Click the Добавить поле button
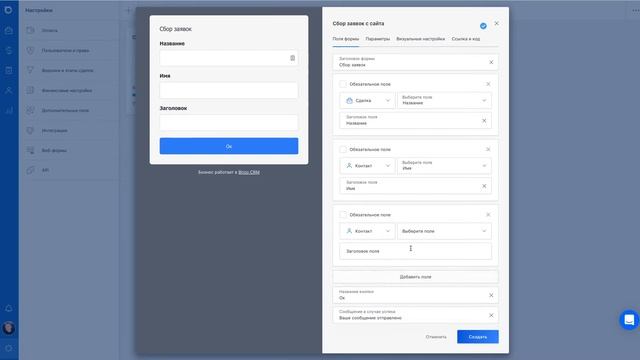 pyautogui.click(x=416, y=277)
